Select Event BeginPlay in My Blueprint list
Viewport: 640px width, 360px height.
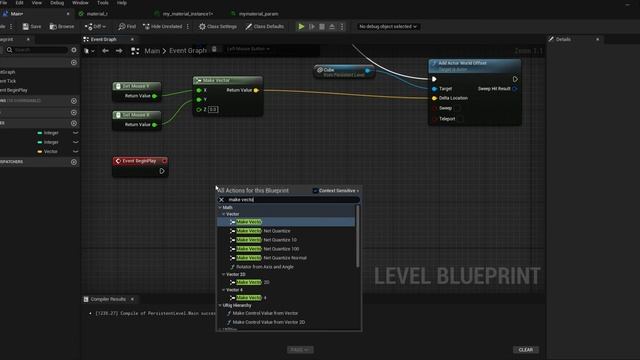point(14,90)
